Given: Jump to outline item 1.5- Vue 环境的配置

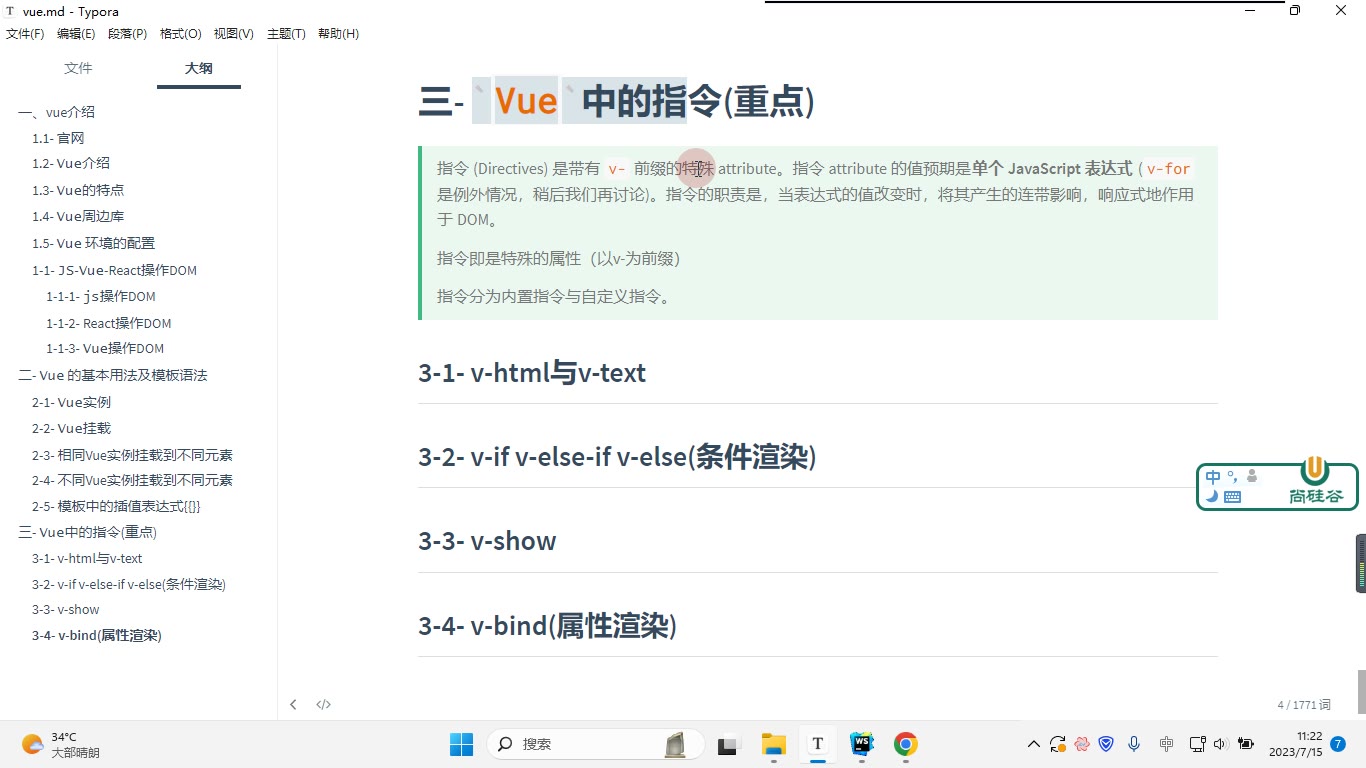Looking at the screenshot, I should pos(94,243).
